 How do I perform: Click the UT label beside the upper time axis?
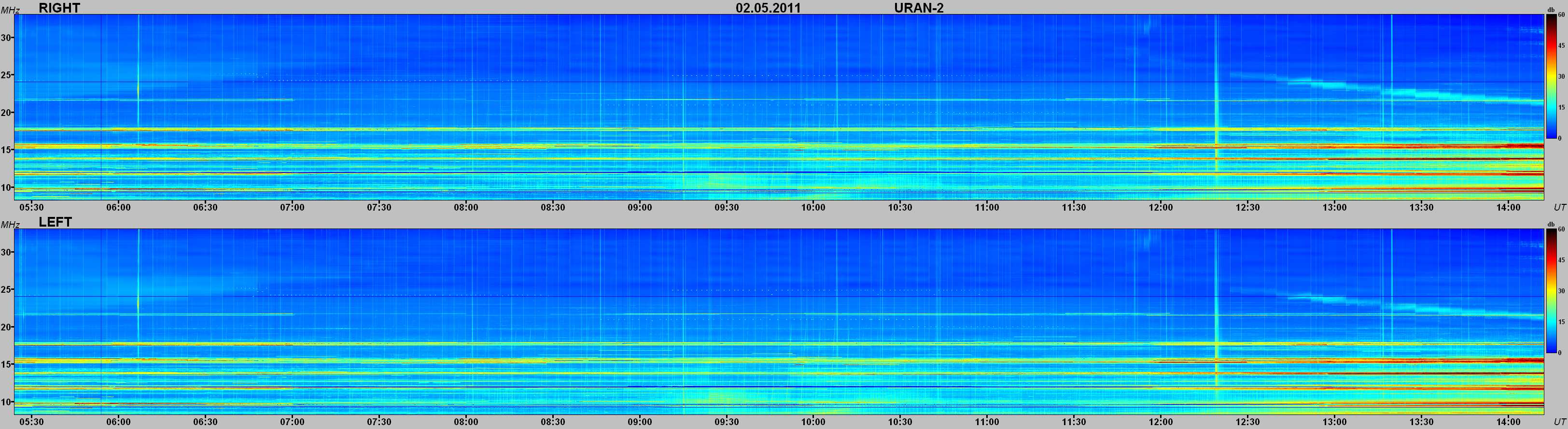pyautogui.click(x=1559, y=208)
